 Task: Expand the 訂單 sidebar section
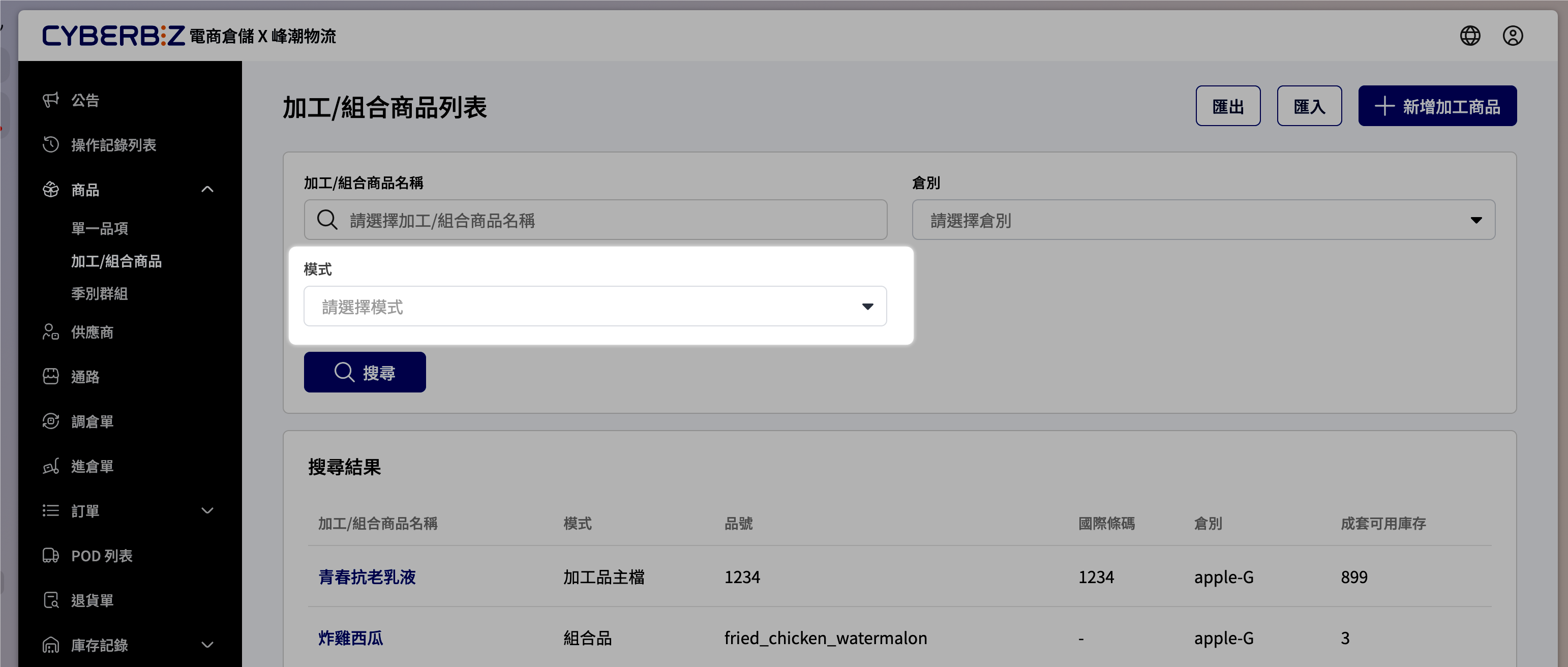(x=130, y=510)
